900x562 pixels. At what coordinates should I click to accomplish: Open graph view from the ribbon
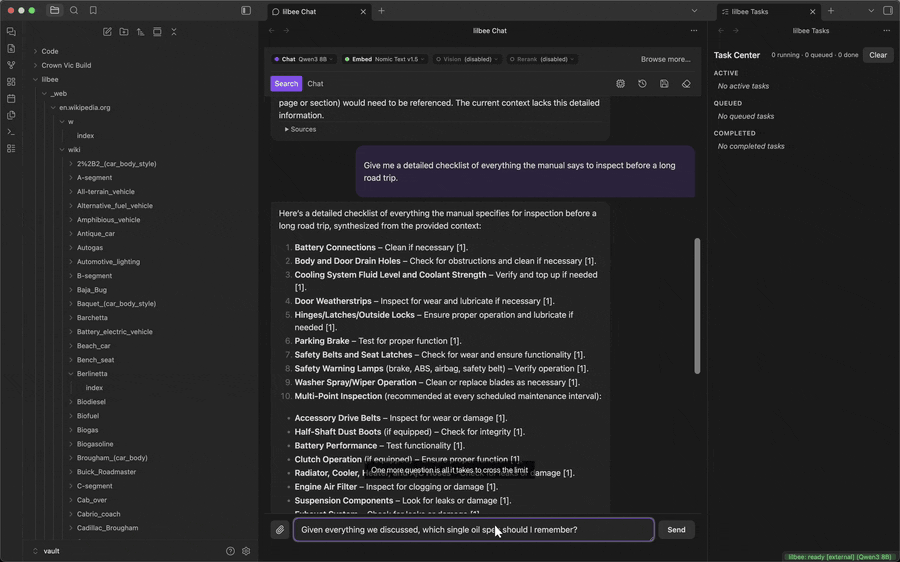pyautogui.click(x=11, y=65)
